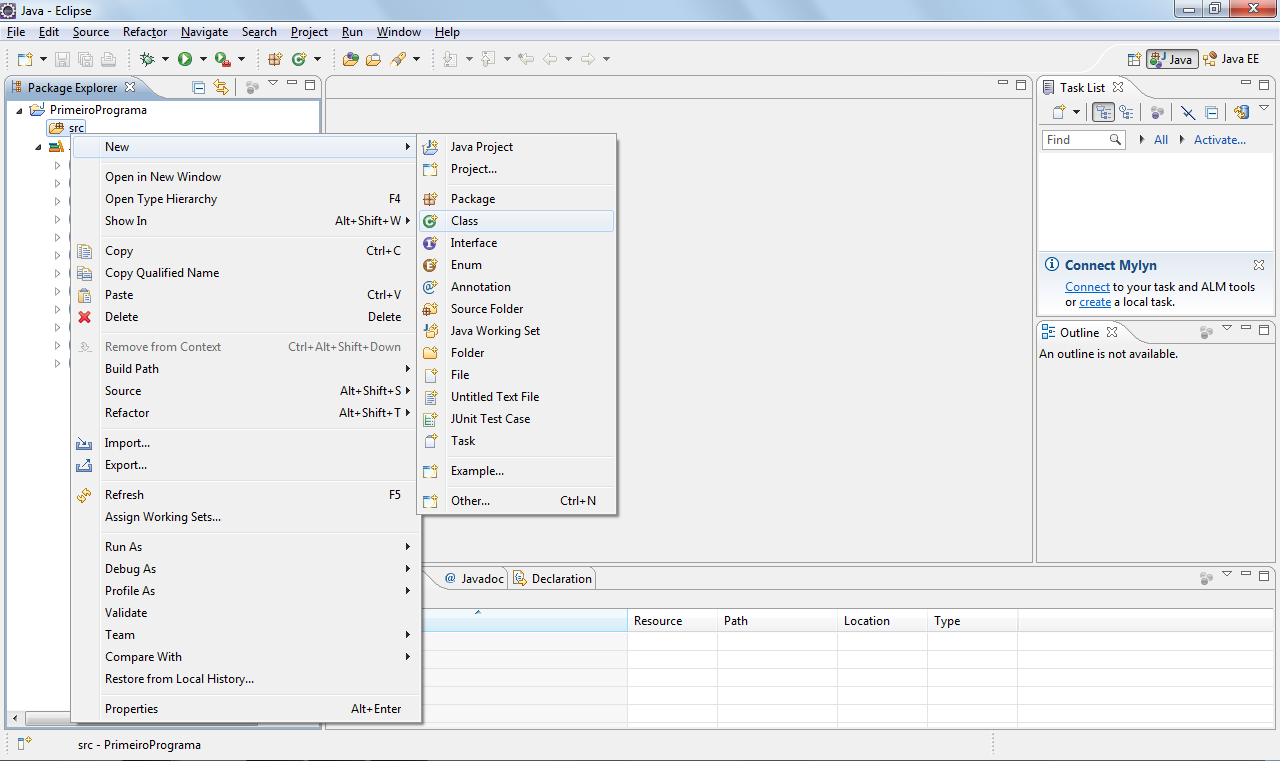Open the Debug button dropdown arrow
The width and height of the screenshot is (1280, 762).
point(165,59)
